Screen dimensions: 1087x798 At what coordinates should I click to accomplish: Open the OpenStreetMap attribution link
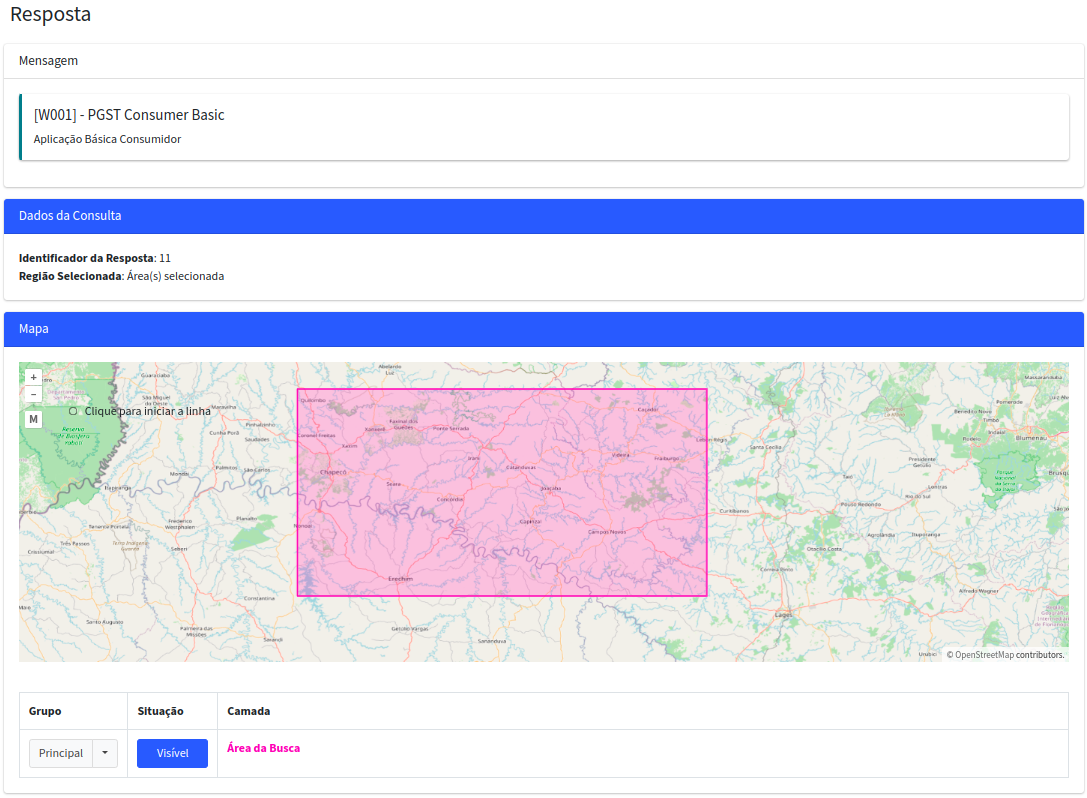[984, 655]
